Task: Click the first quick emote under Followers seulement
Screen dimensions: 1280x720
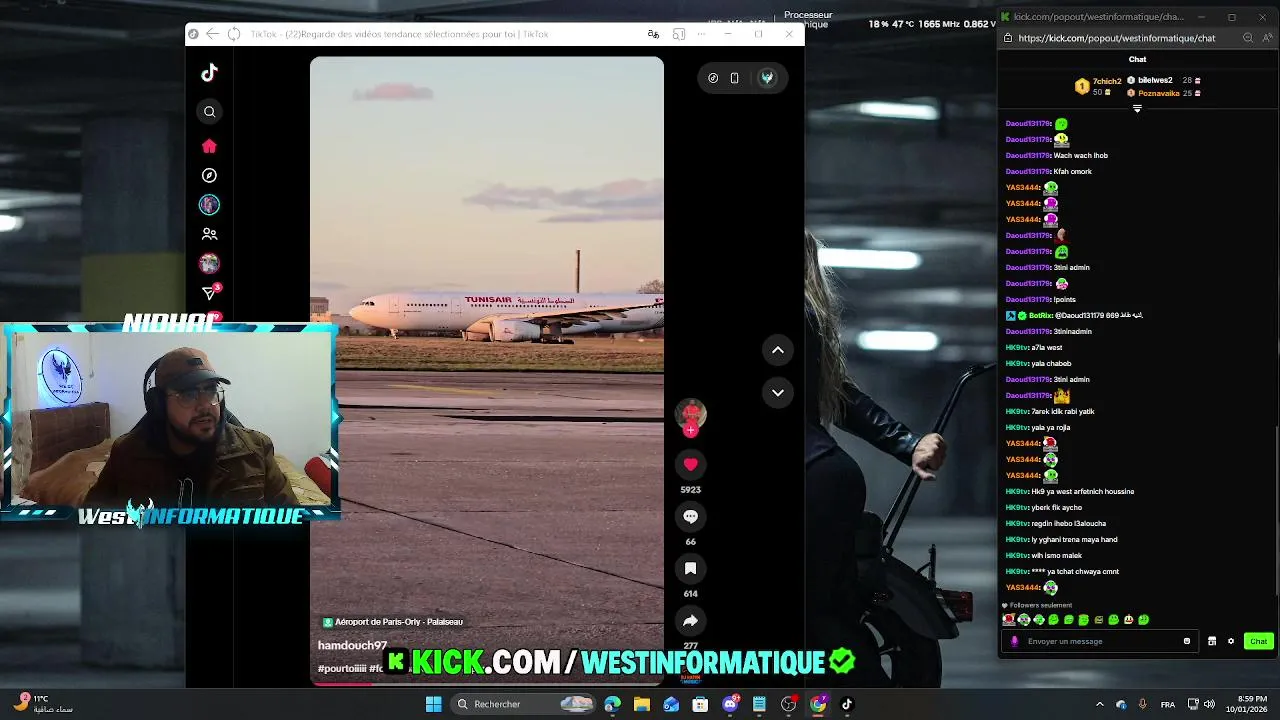Action: point(1009,620)
